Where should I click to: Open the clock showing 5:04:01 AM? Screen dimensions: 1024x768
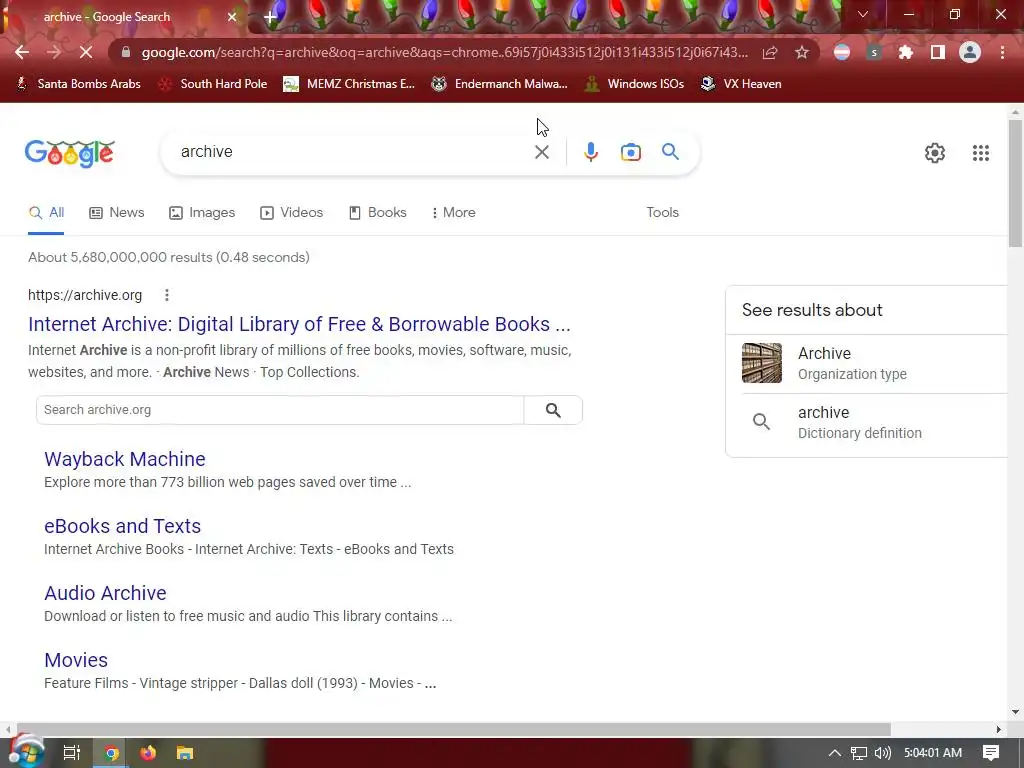pos(933,753)
